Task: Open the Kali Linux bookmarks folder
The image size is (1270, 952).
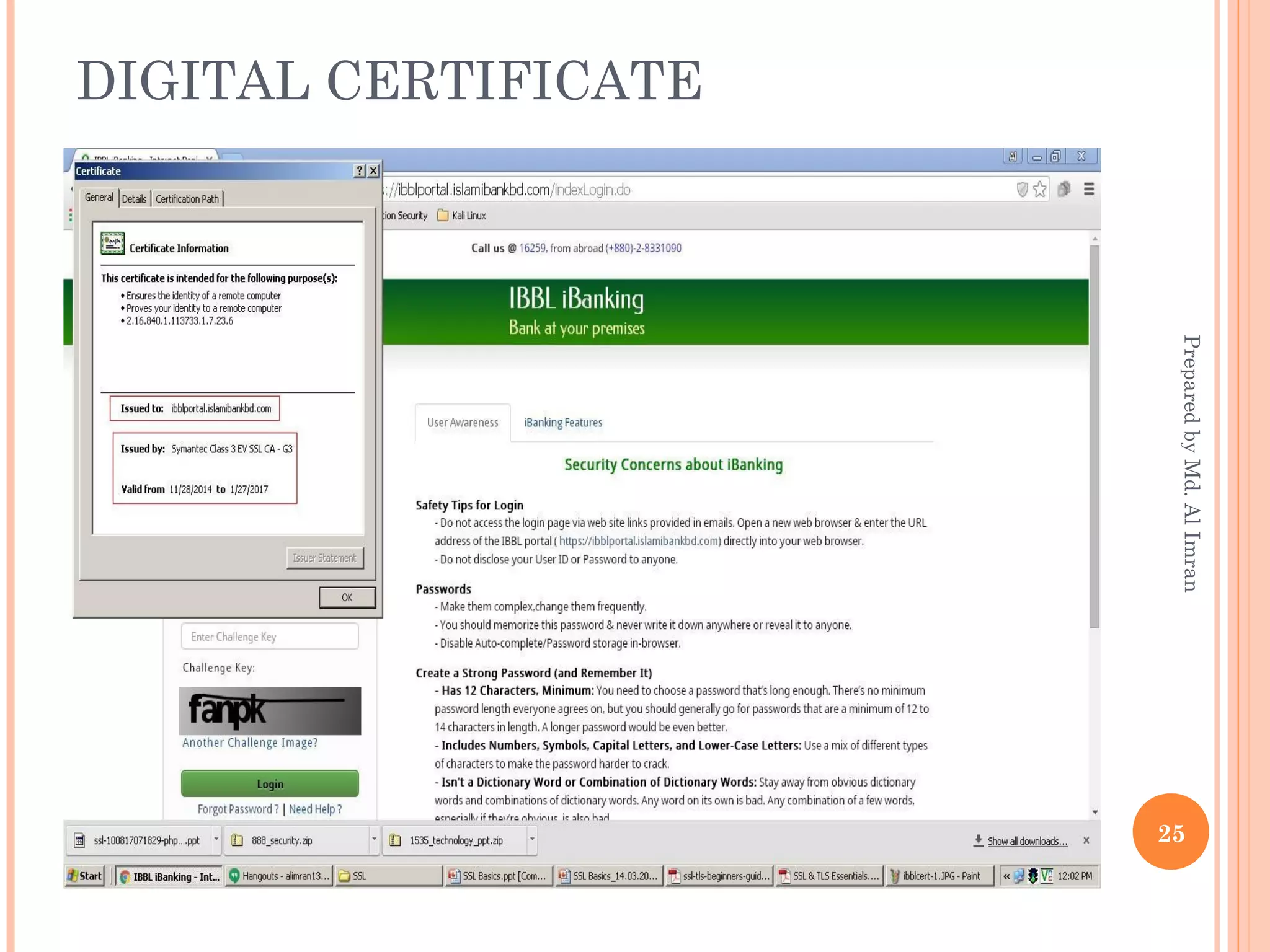Action: tap(461, 216)
